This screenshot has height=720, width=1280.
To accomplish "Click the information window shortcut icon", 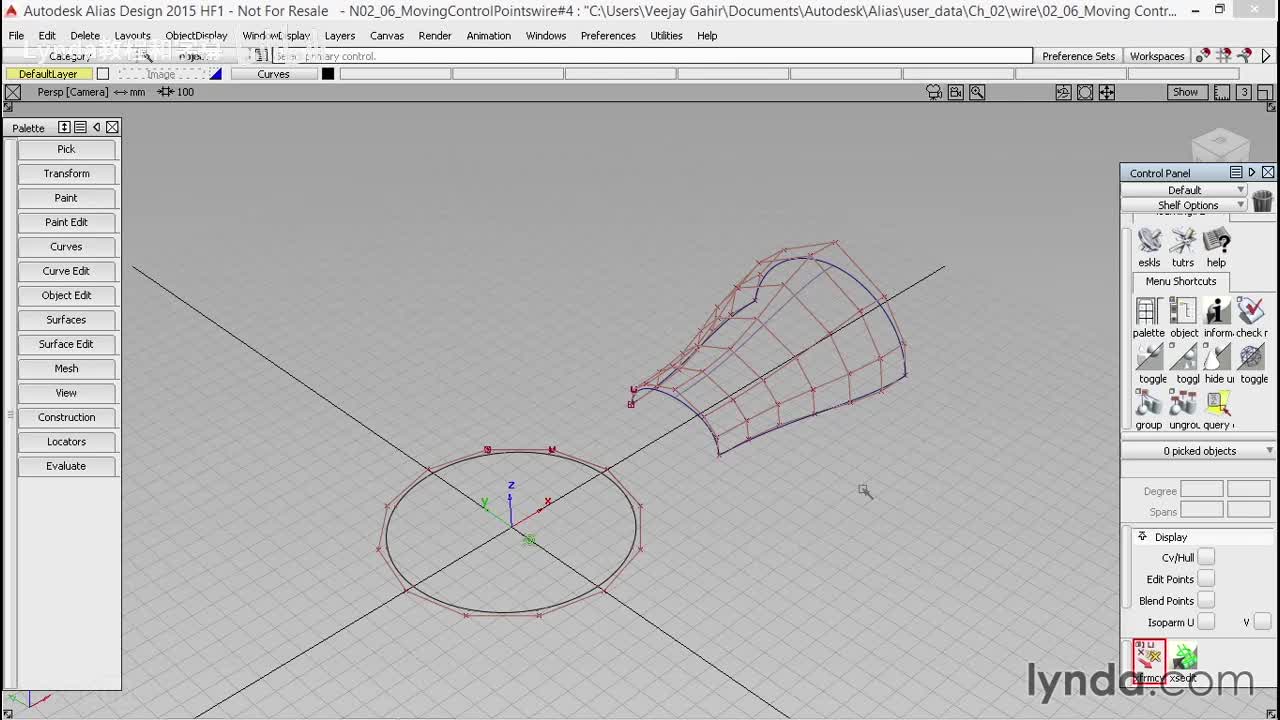I will [1217, 312].
